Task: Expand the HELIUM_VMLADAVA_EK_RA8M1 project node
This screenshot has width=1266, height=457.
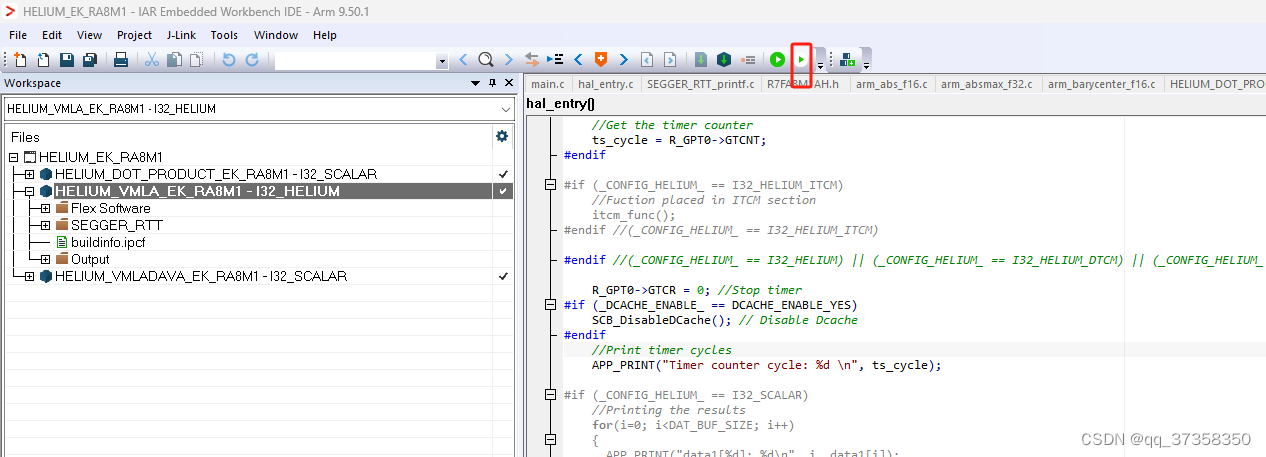Action: tap(30, 276)
